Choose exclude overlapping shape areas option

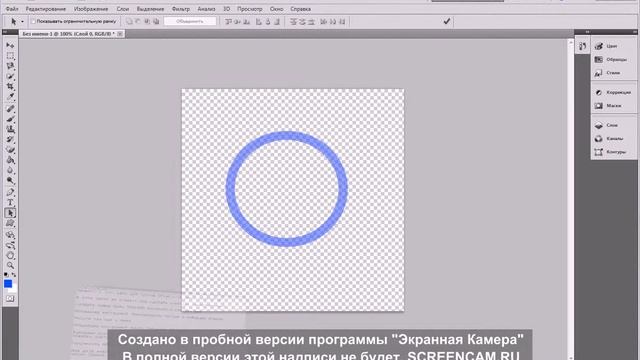(x=156, y=21)
